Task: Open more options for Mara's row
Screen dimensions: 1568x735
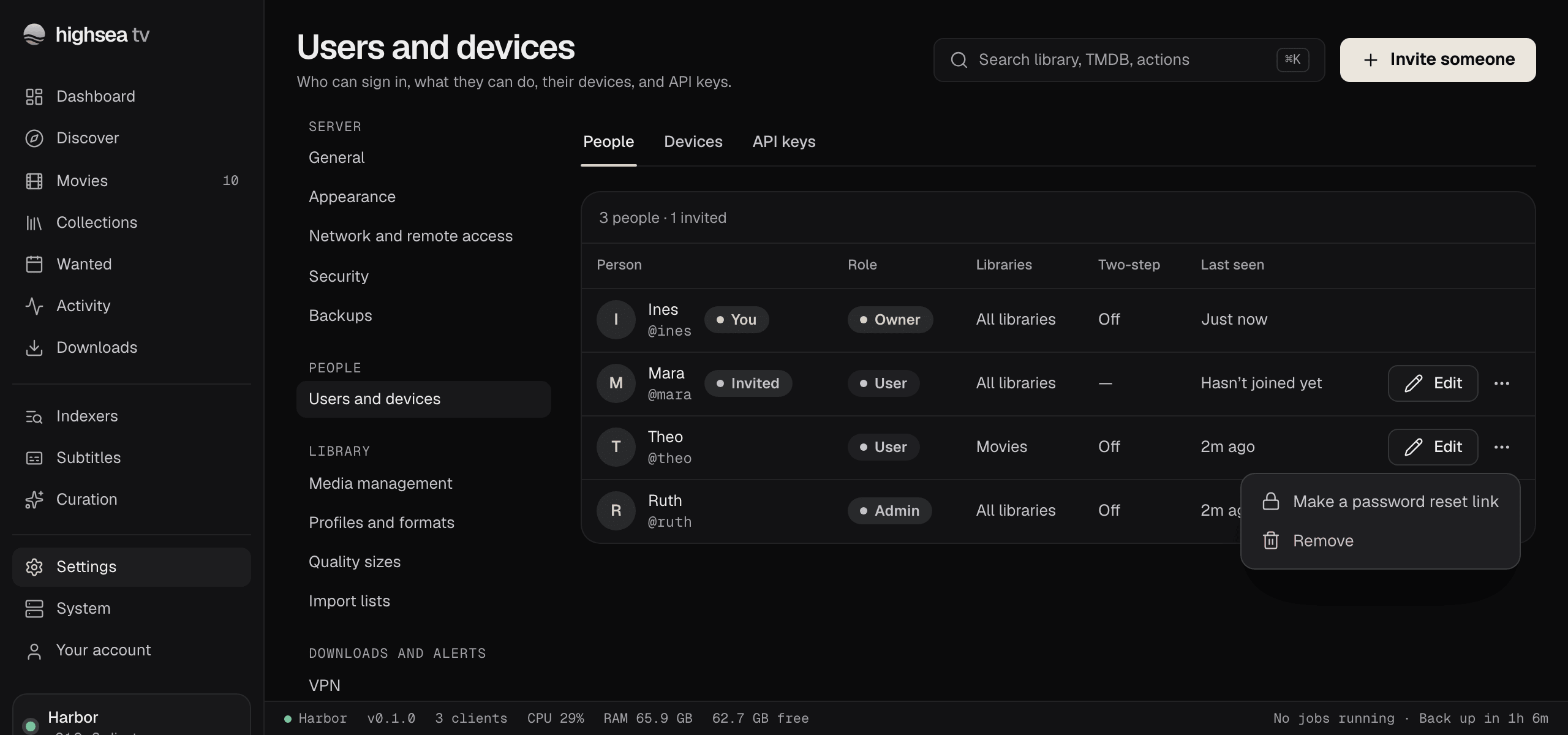Action: tap(1502, 383)
